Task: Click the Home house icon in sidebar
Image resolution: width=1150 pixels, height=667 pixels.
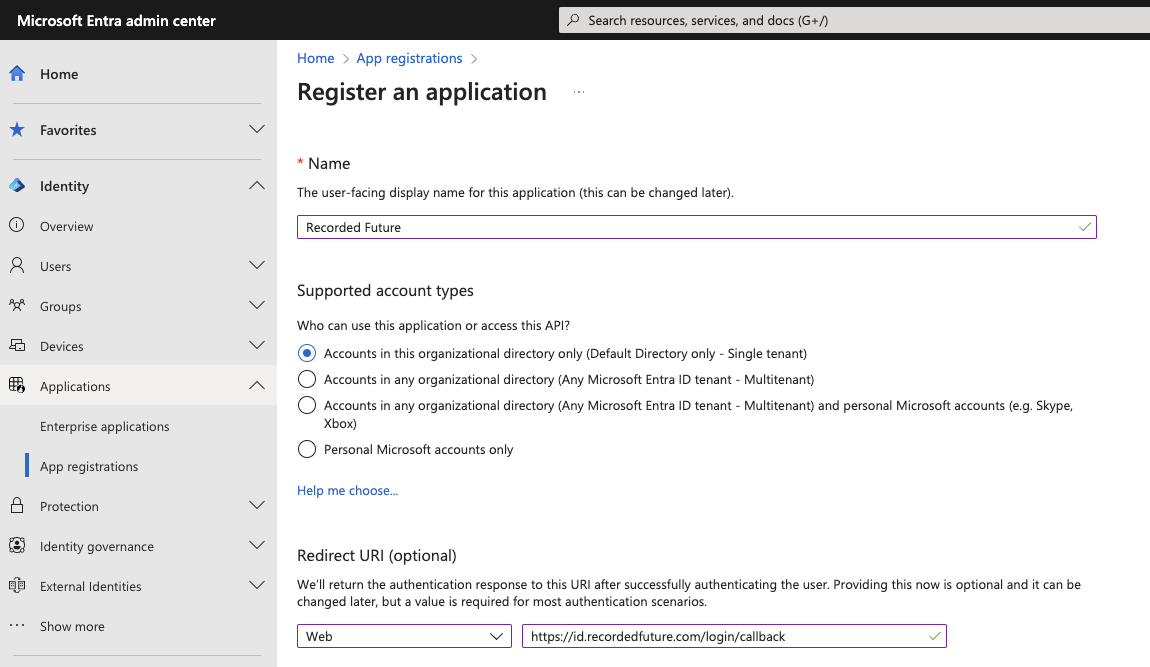Action: coord(17,74)
